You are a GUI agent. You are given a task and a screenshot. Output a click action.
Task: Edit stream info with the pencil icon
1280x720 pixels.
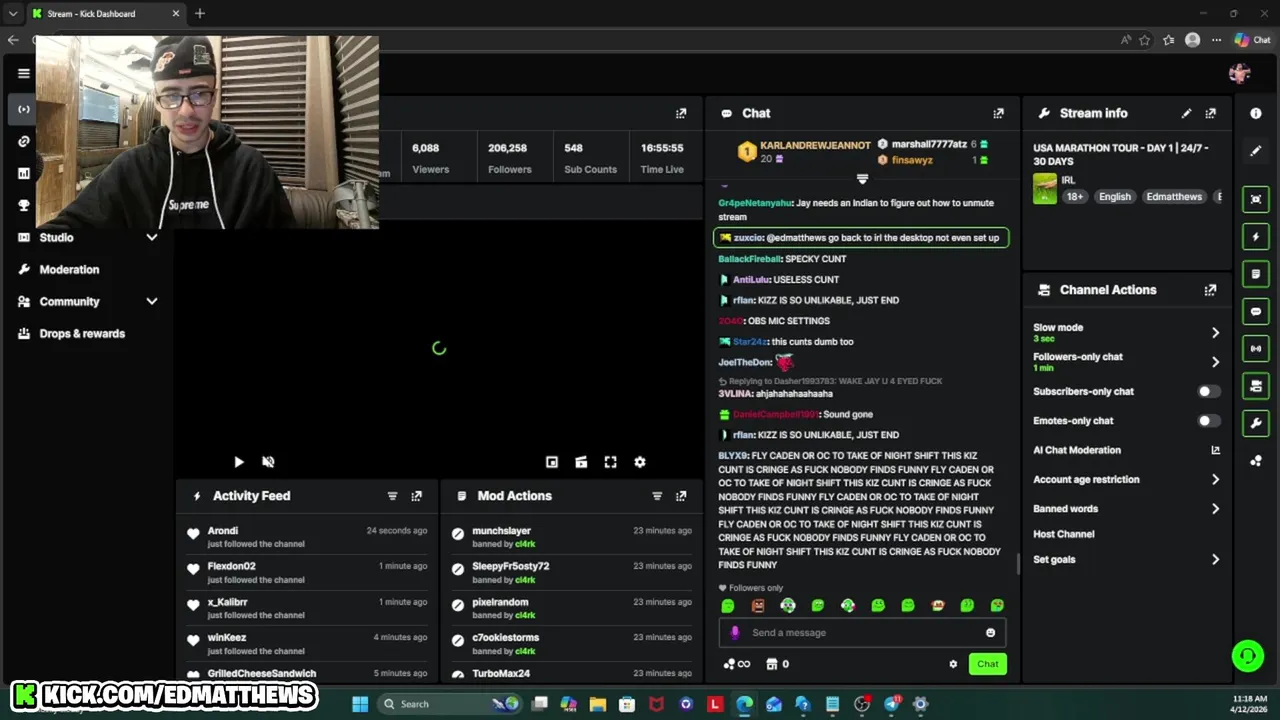[1186, 113]
